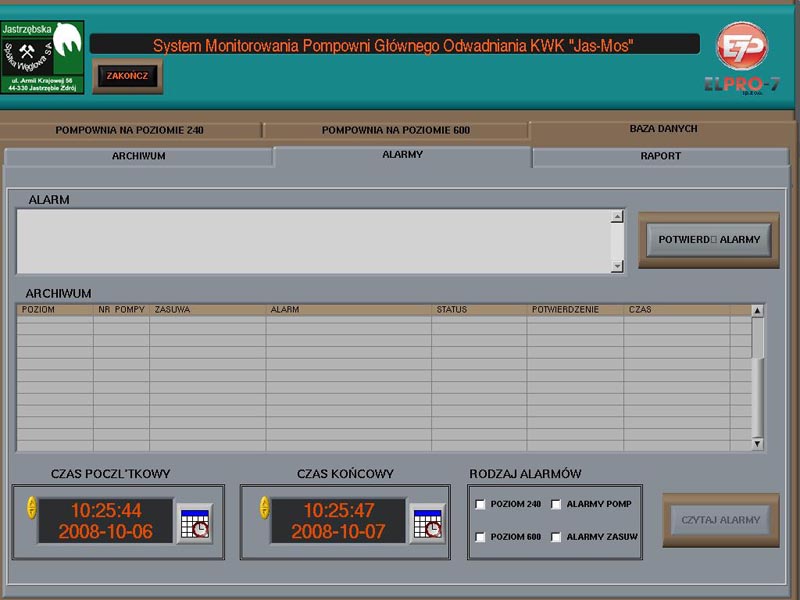Click start time yellow increment/decrement stepper

click(32, 508)
